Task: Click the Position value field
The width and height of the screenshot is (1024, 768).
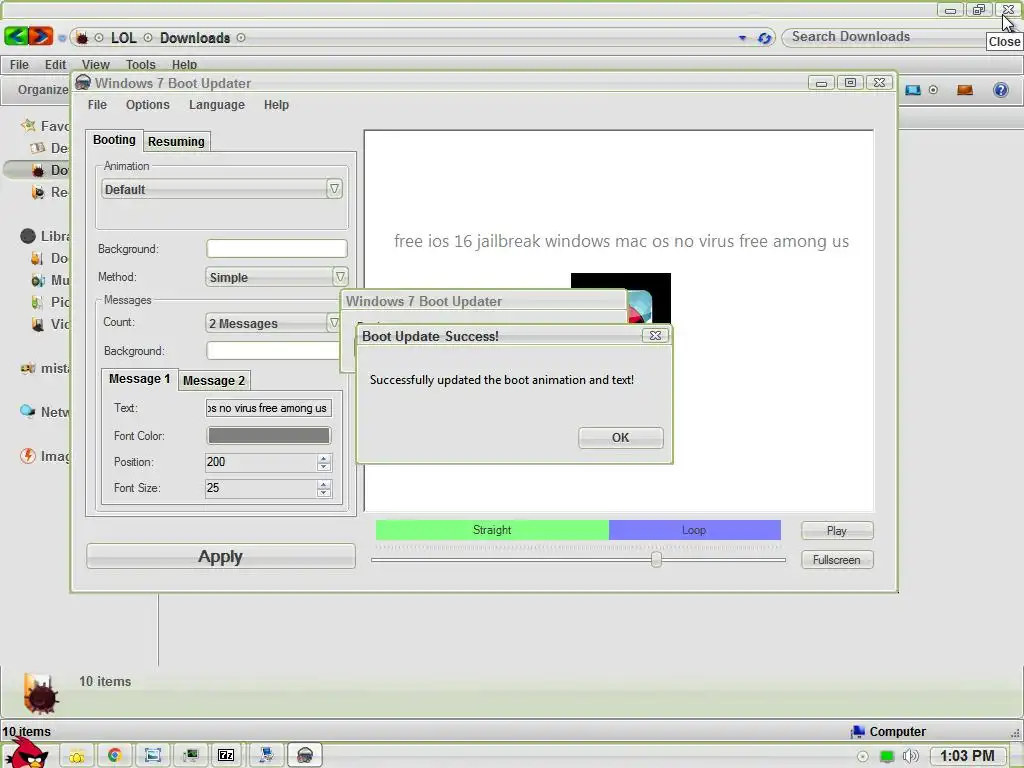Action: click(261, 462)
